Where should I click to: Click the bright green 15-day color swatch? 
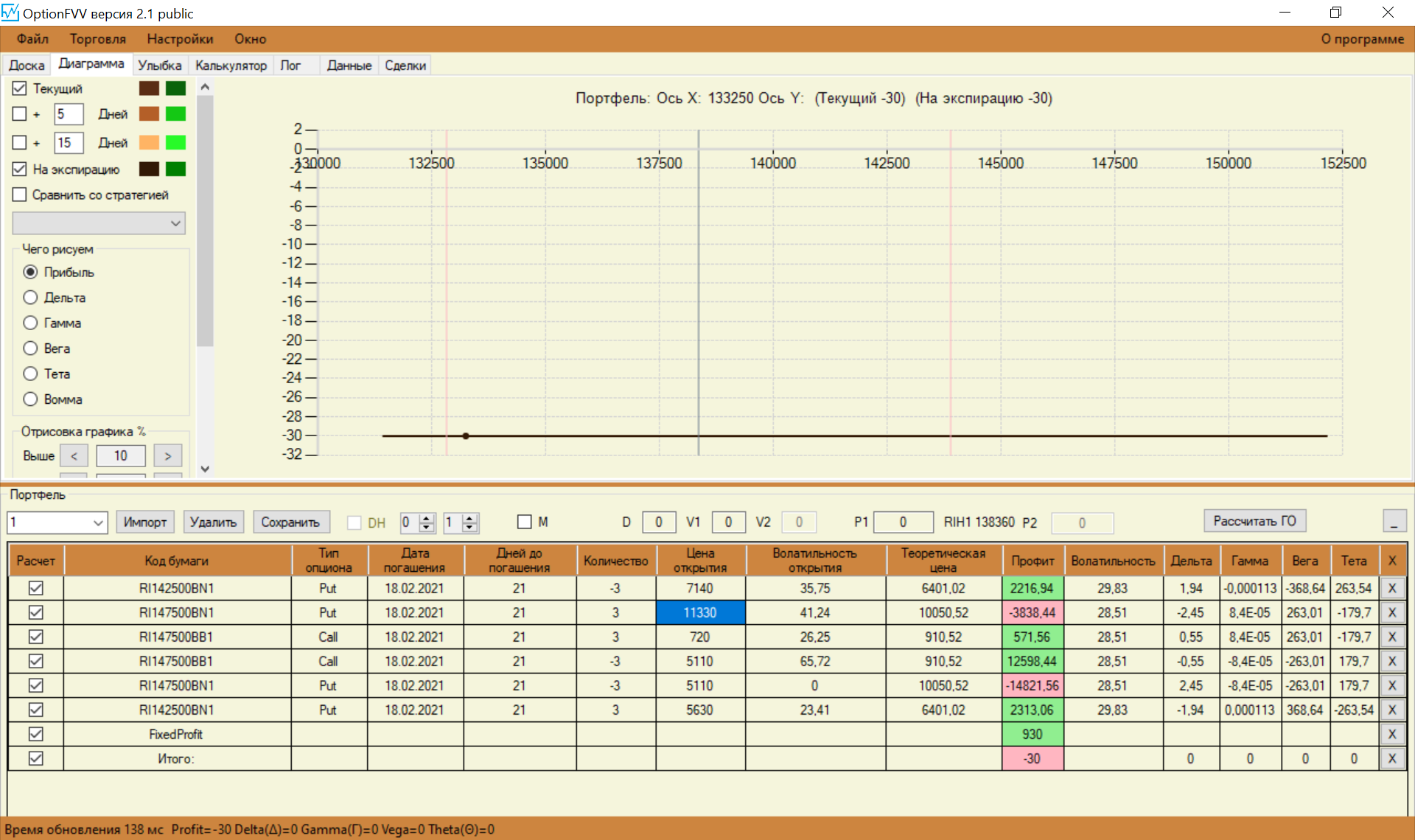tap(175, 142)
